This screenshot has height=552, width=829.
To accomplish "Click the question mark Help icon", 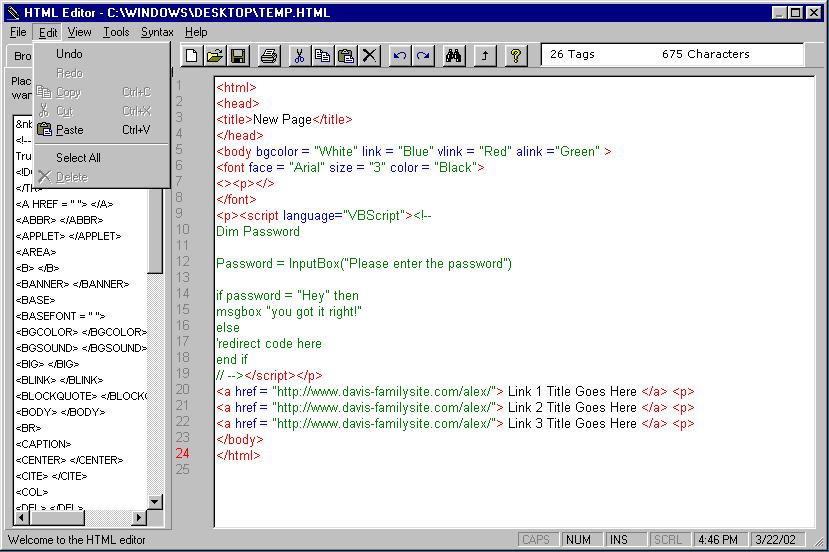I will pyautogui.click(x=515, y=56).
